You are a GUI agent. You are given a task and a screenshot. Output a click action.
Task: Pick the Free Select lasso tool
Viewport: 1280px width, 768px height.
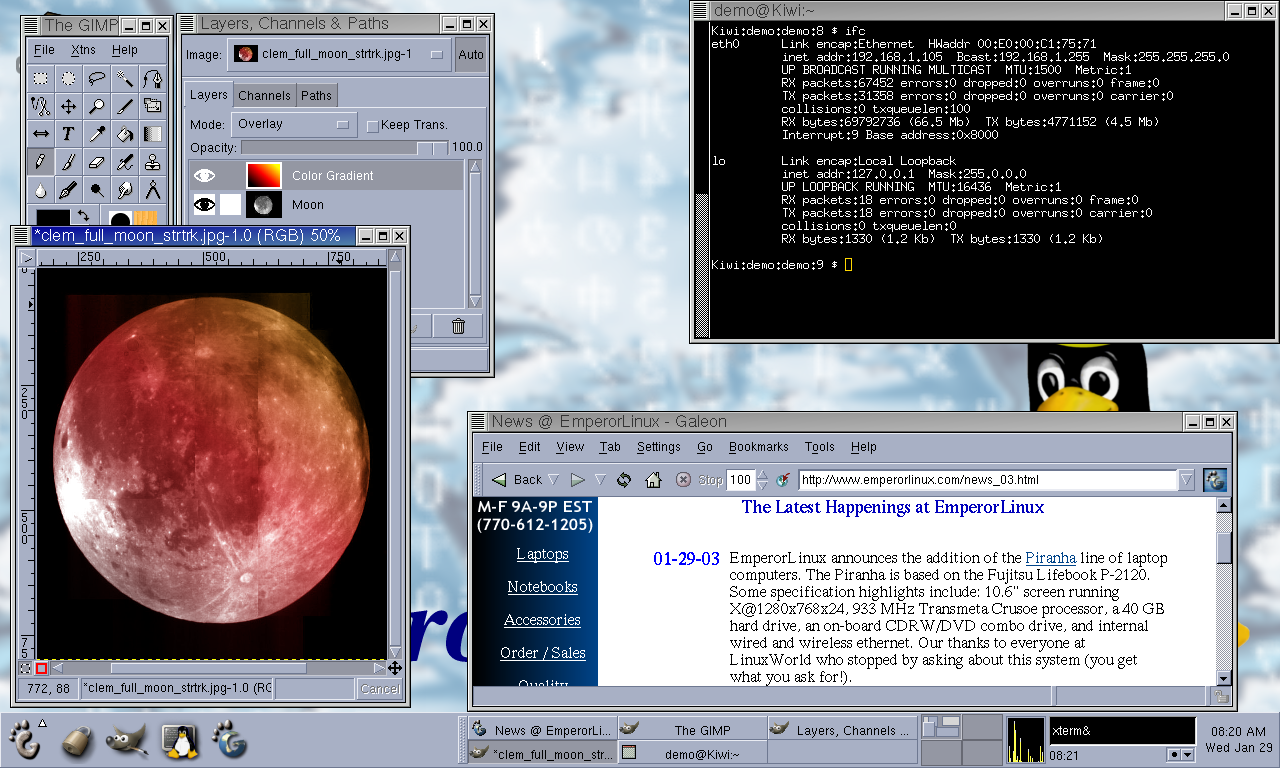pyautogui.click(x=96, y=77)
